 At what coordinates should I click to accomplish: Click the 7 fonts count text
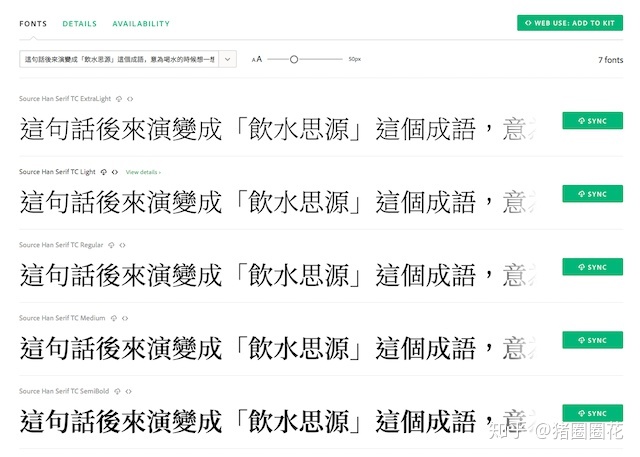[x=611, y=60]
